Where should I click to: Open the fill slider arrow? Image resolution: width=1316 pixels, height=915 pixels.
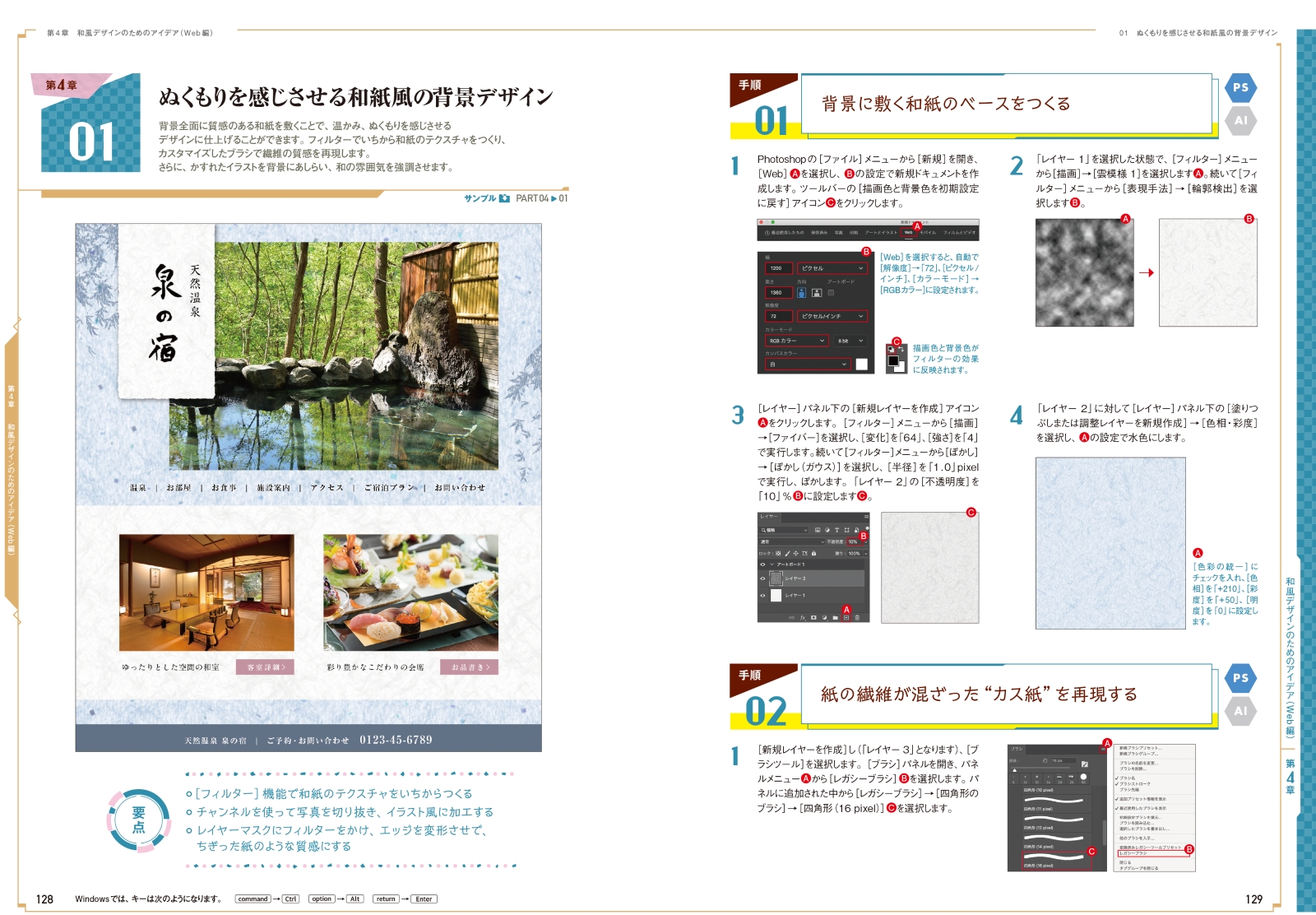point(866,554)
